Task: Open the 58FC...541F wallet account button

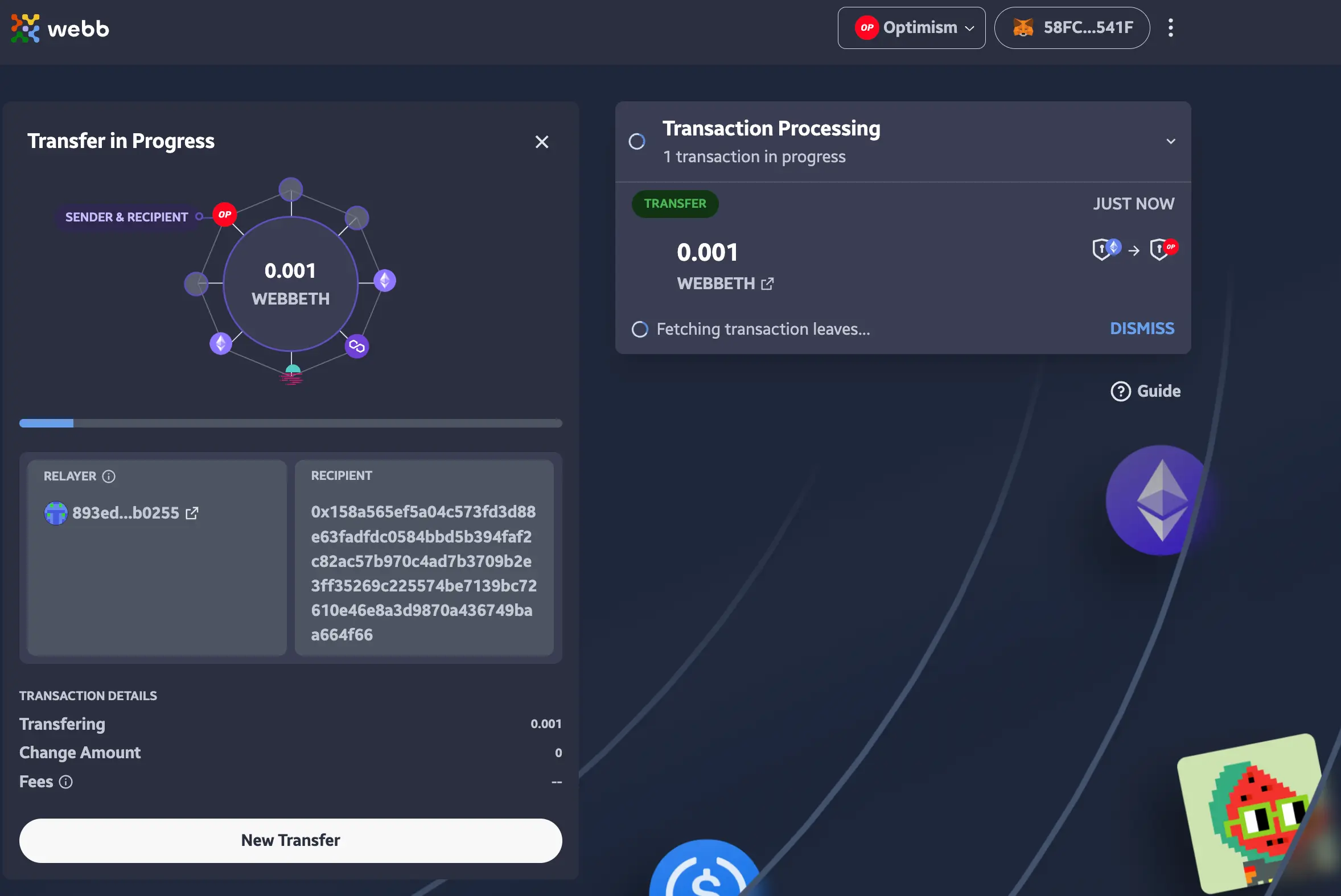Action: coord(1072,27)
